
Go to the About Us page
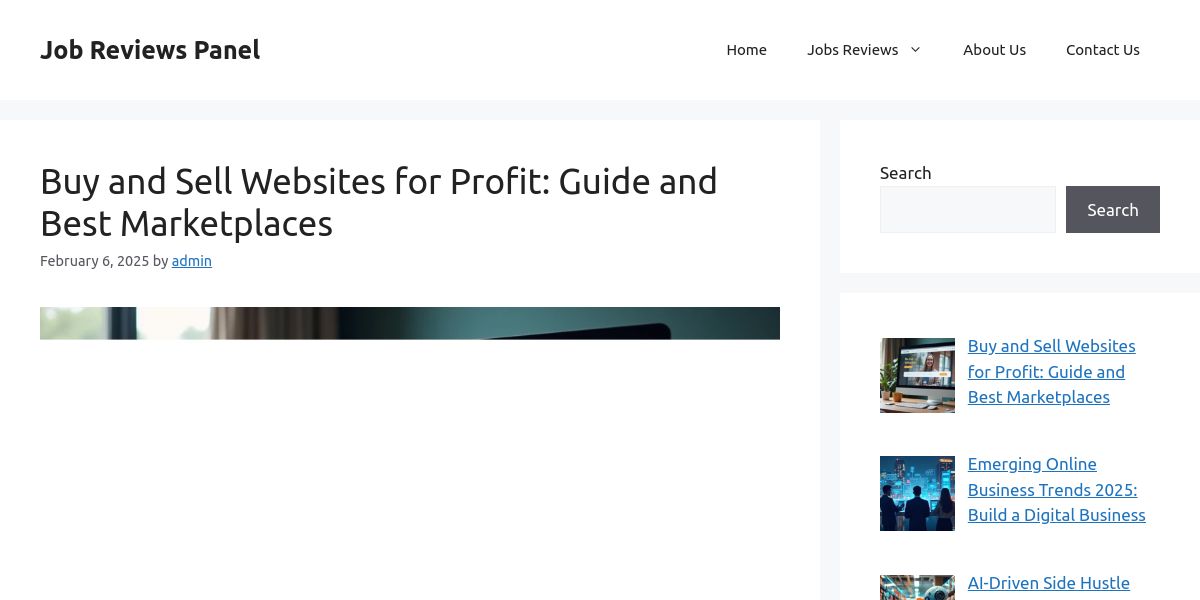[994, 50]
